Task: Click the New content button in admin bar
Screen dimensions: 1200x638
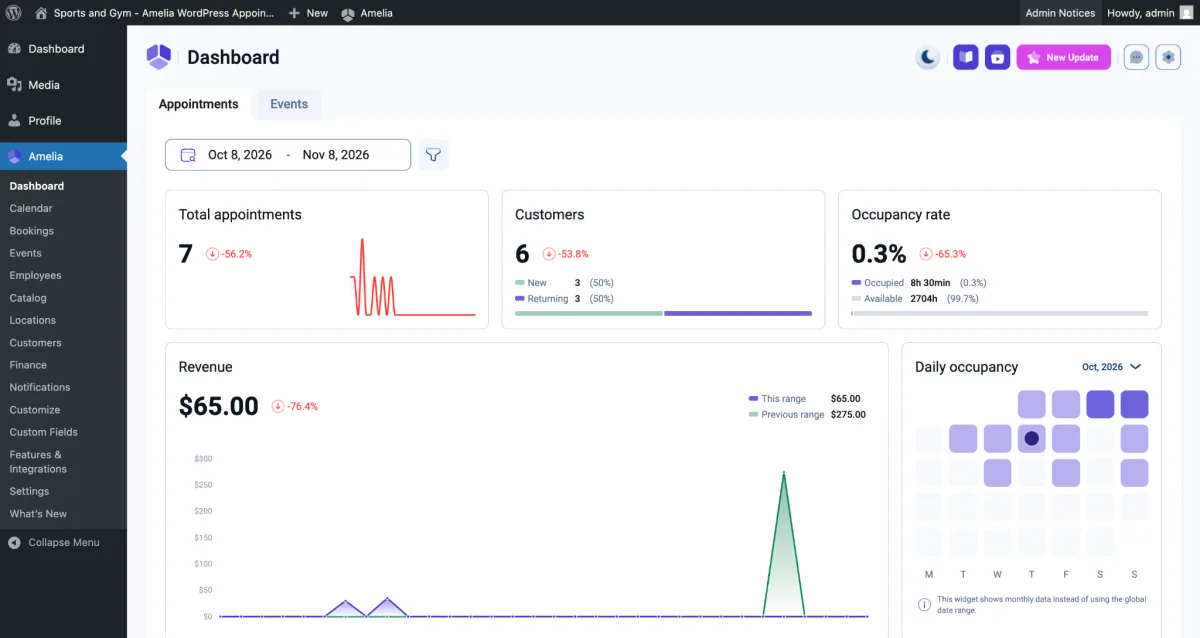Action: click(x=308, y=13)
